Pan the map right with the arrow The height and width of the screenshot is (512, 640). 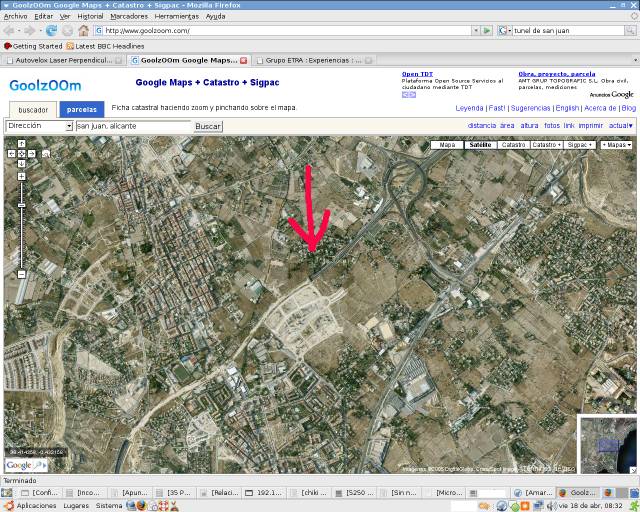(32, 154)
